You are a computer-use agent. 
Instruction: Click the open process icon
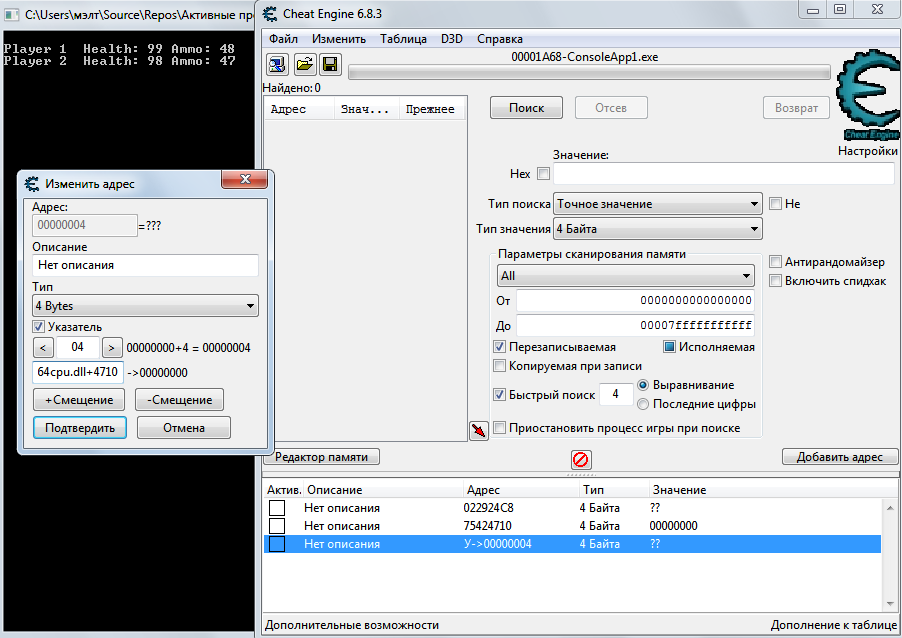pyautogui.click(x=279, y=65)
